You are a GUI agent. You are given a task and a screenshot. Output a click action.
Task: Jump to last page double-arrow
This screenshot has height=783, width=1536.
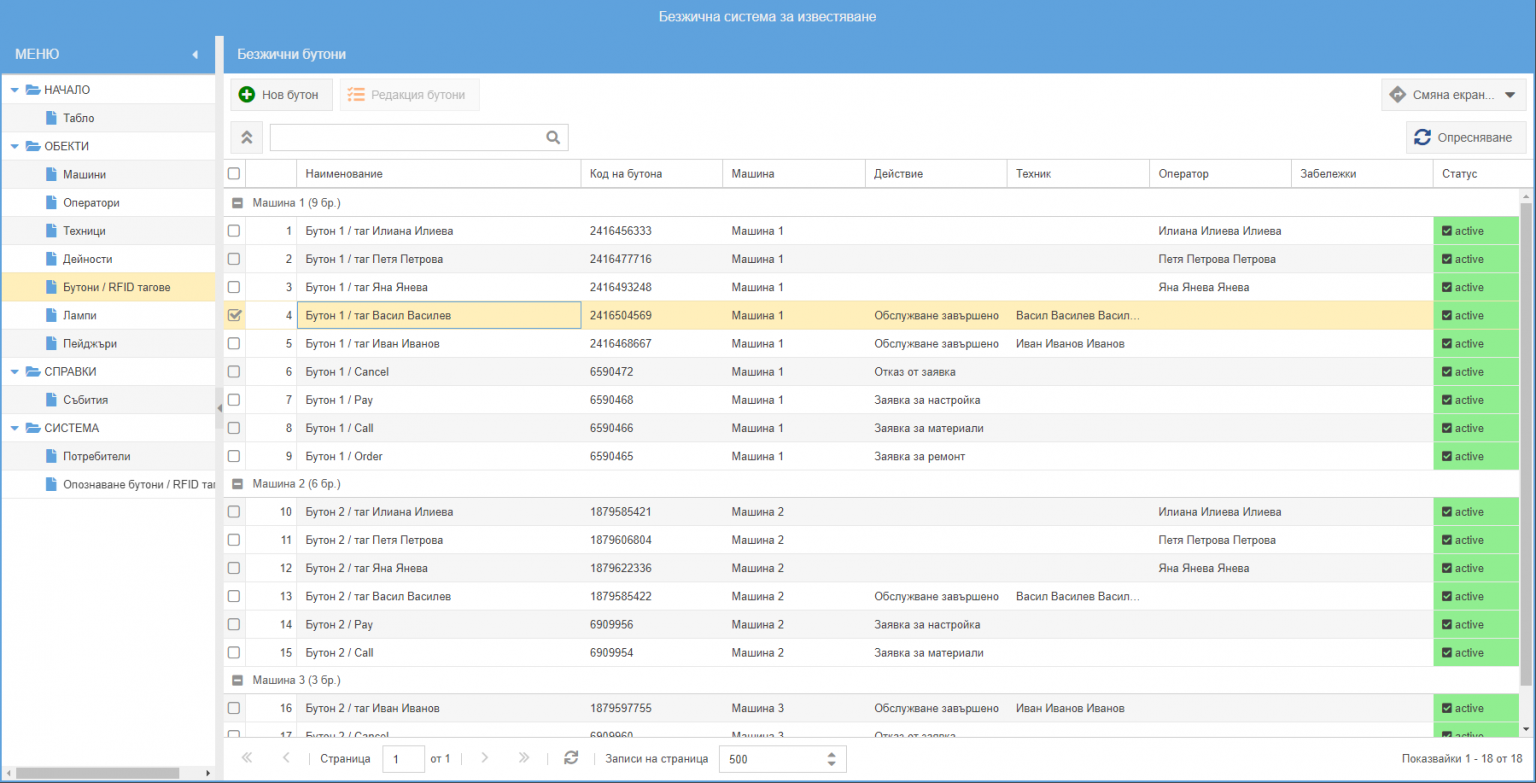pyautogui.click(x=523, y=758)
